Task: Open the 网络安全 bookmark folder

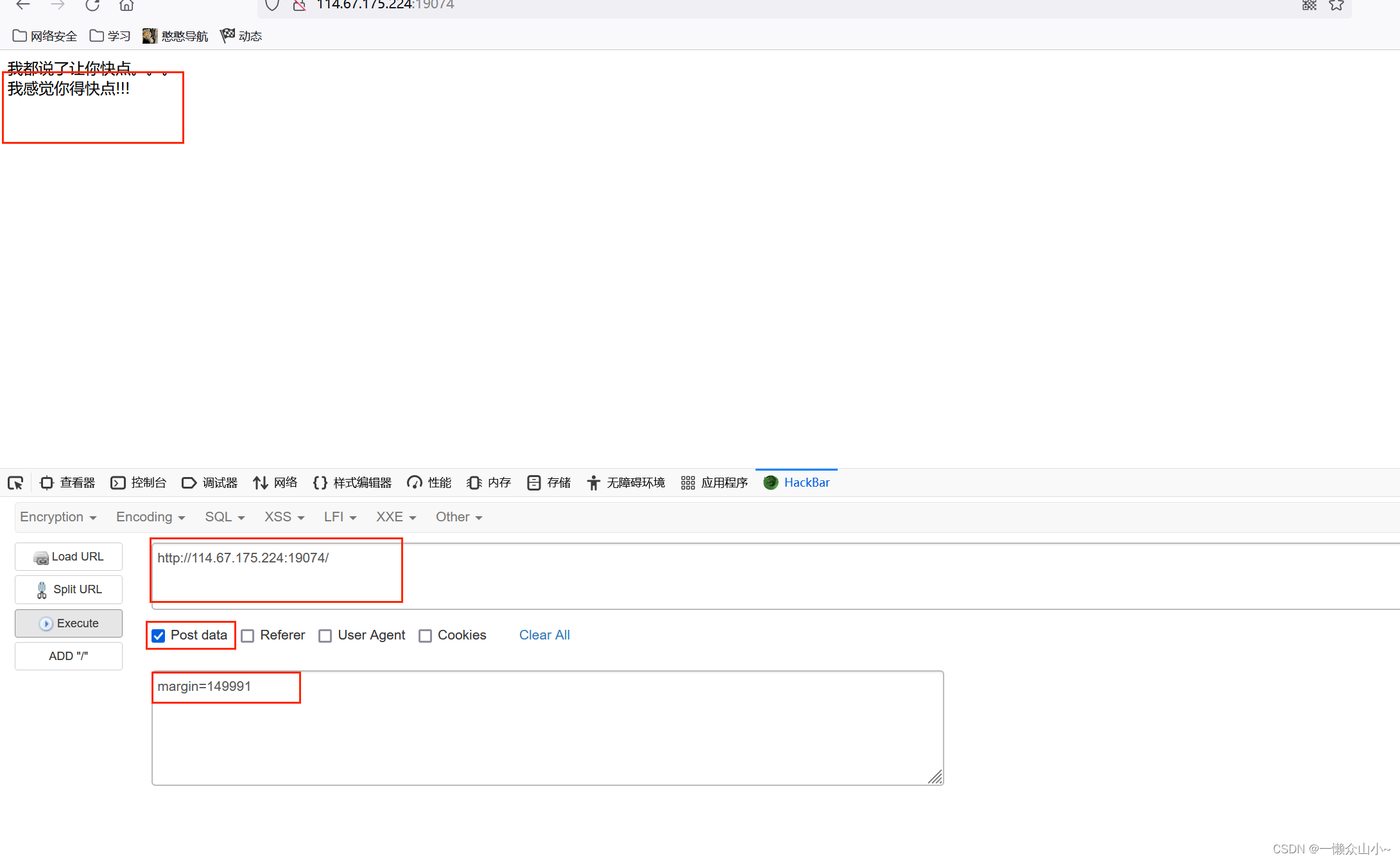Action: [x=45, y=36]
